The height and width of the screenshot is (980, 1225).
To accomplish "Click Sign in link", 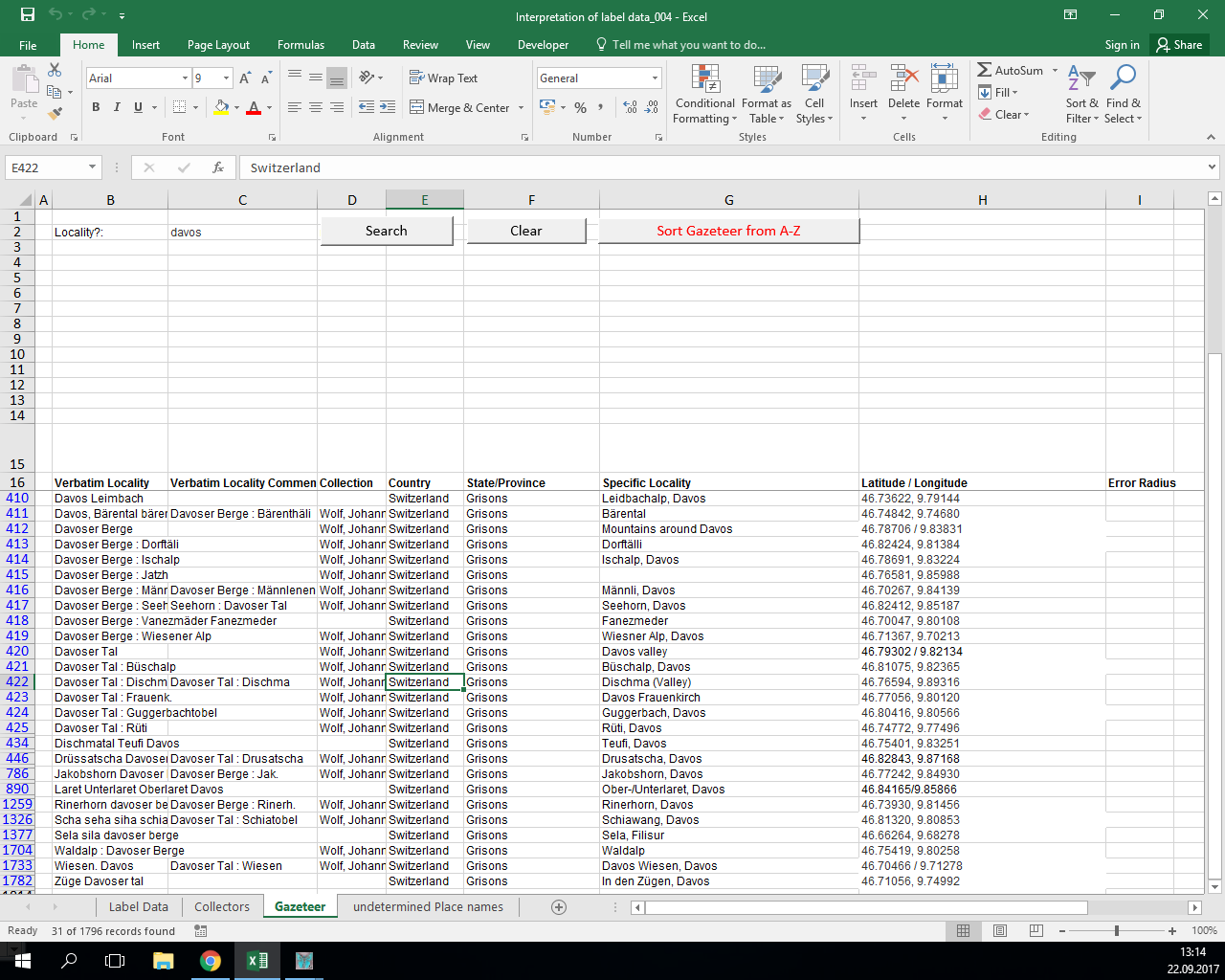I will [1122, 45].
